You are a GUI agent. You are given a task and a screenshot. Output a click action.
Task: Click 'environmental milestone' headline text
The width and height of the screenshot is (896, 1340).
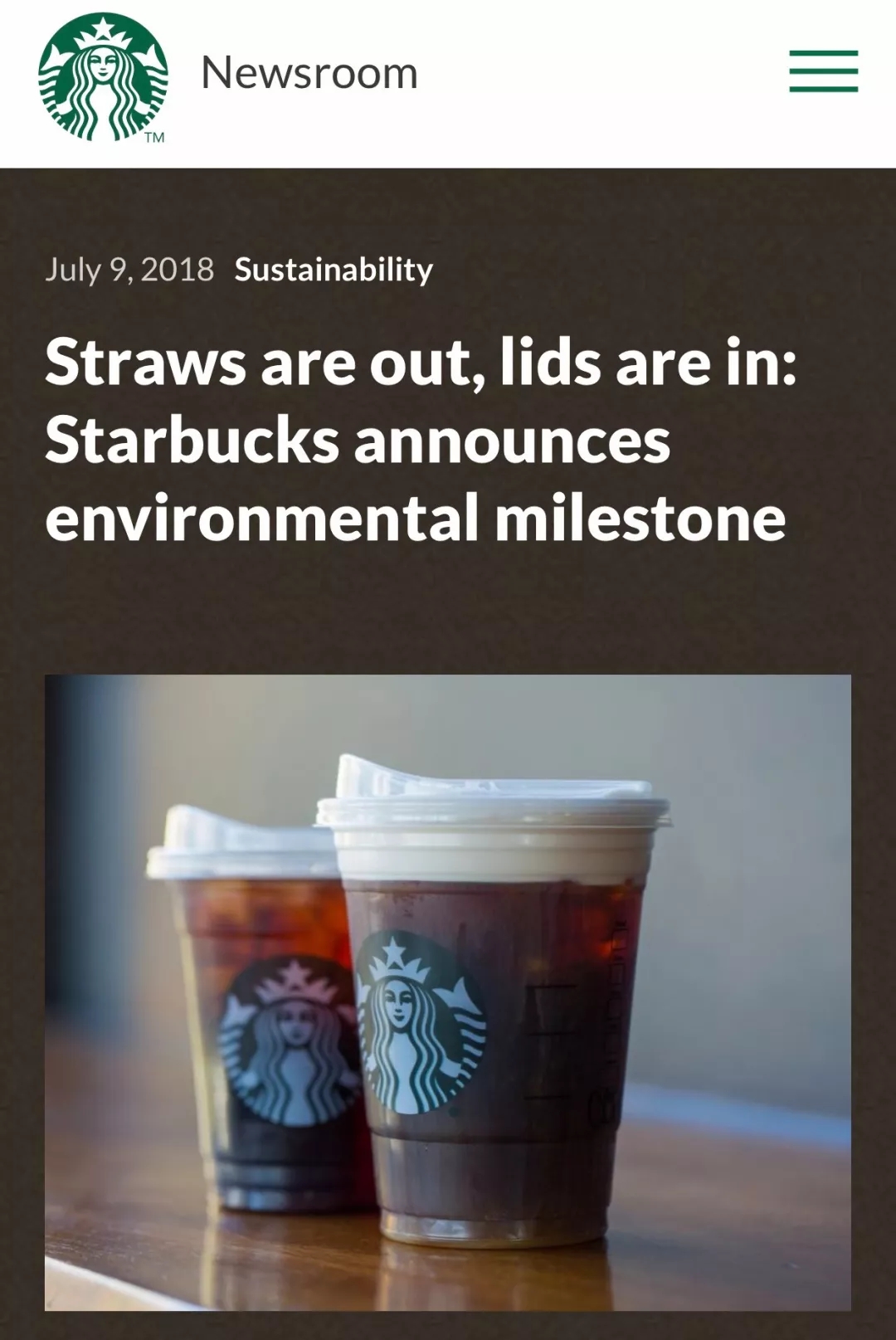click(415, 518)
